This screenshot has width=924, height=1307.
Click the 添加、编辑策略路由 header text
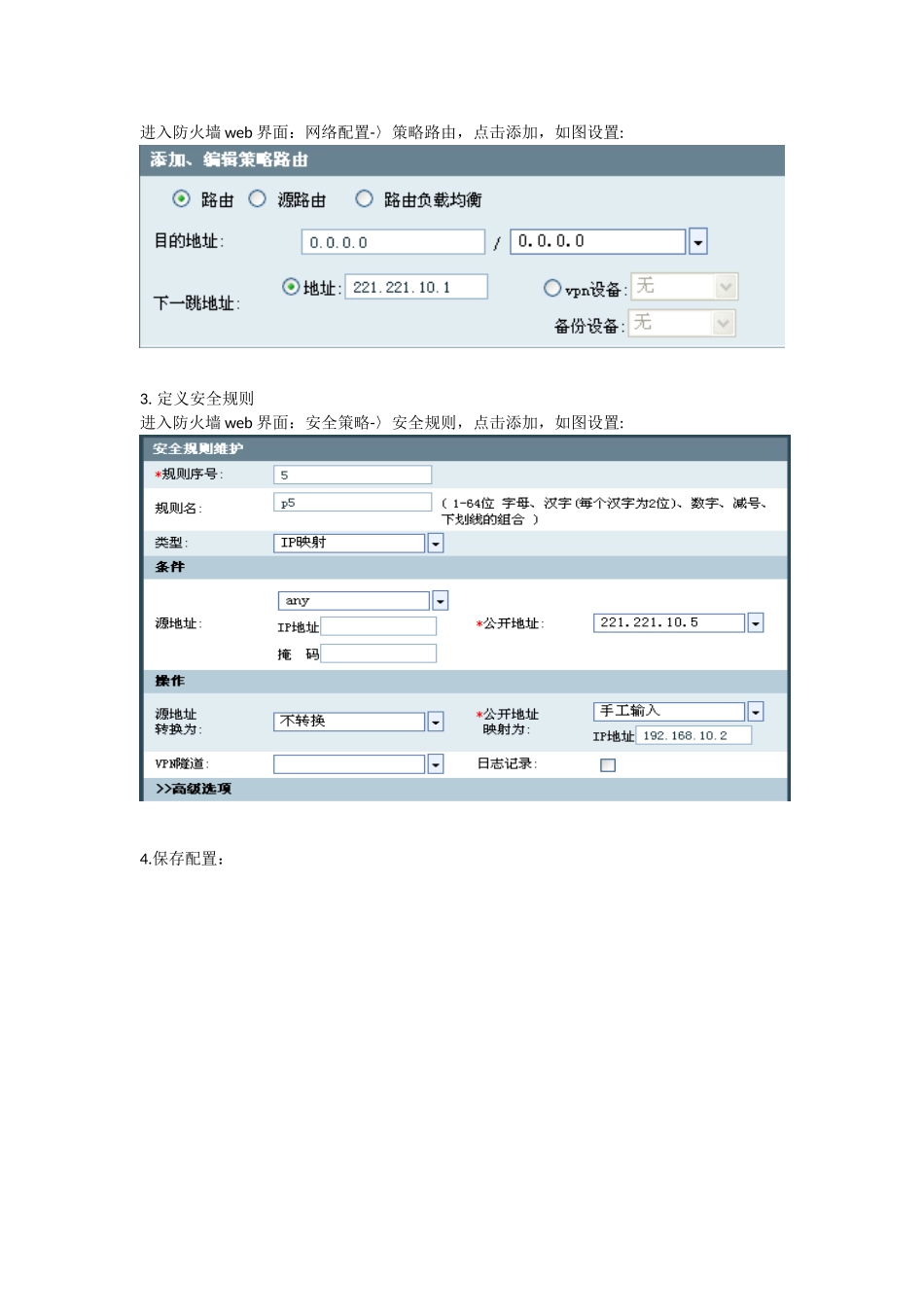(230, 159)
